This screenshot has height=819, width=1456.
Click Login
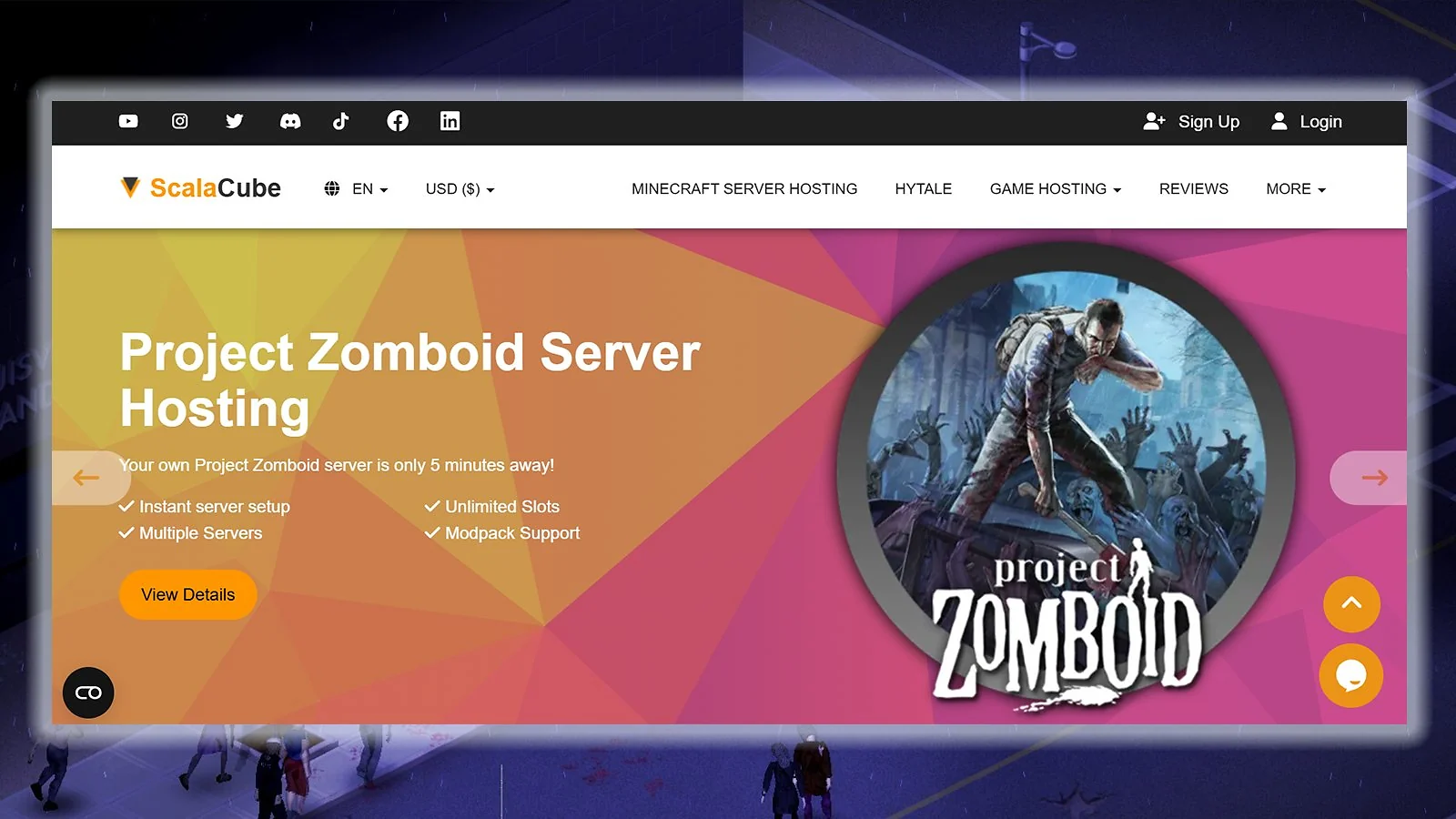1307,122
